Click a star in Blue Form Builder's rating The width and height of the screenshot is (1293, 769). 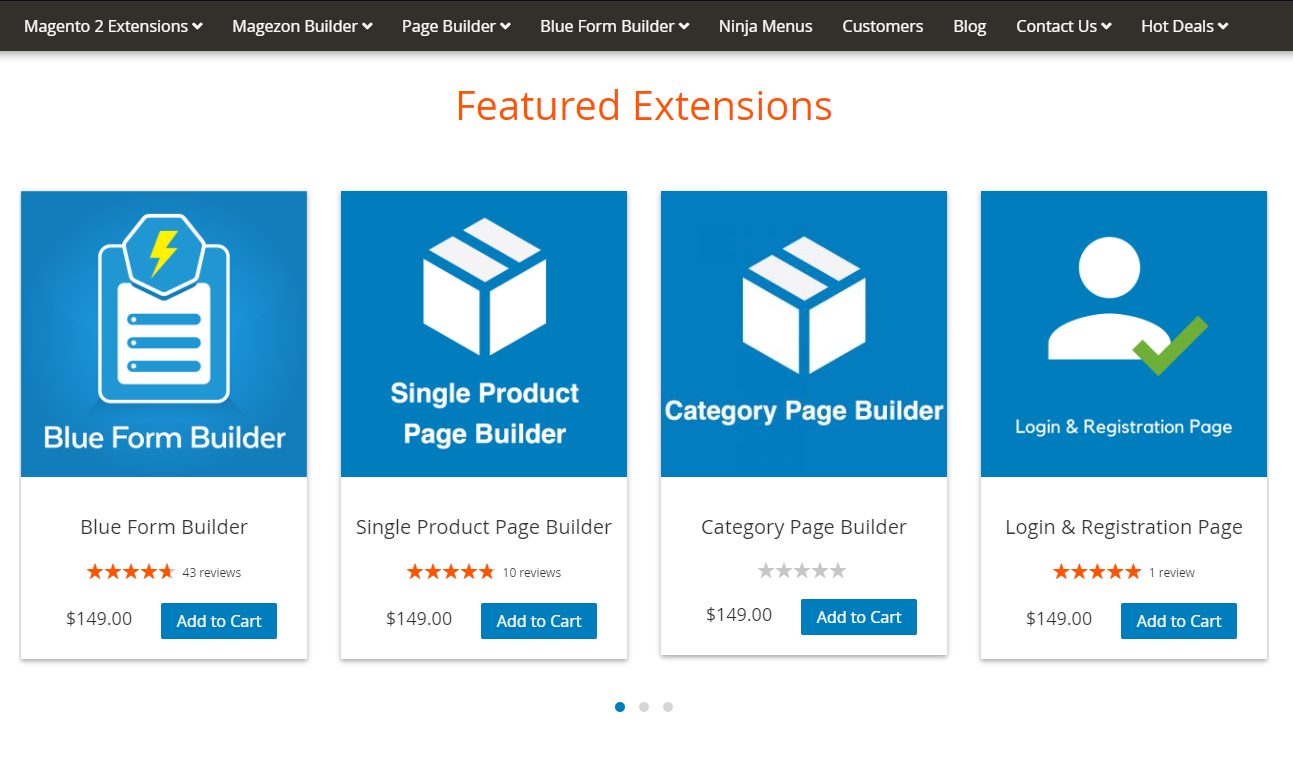130,571
